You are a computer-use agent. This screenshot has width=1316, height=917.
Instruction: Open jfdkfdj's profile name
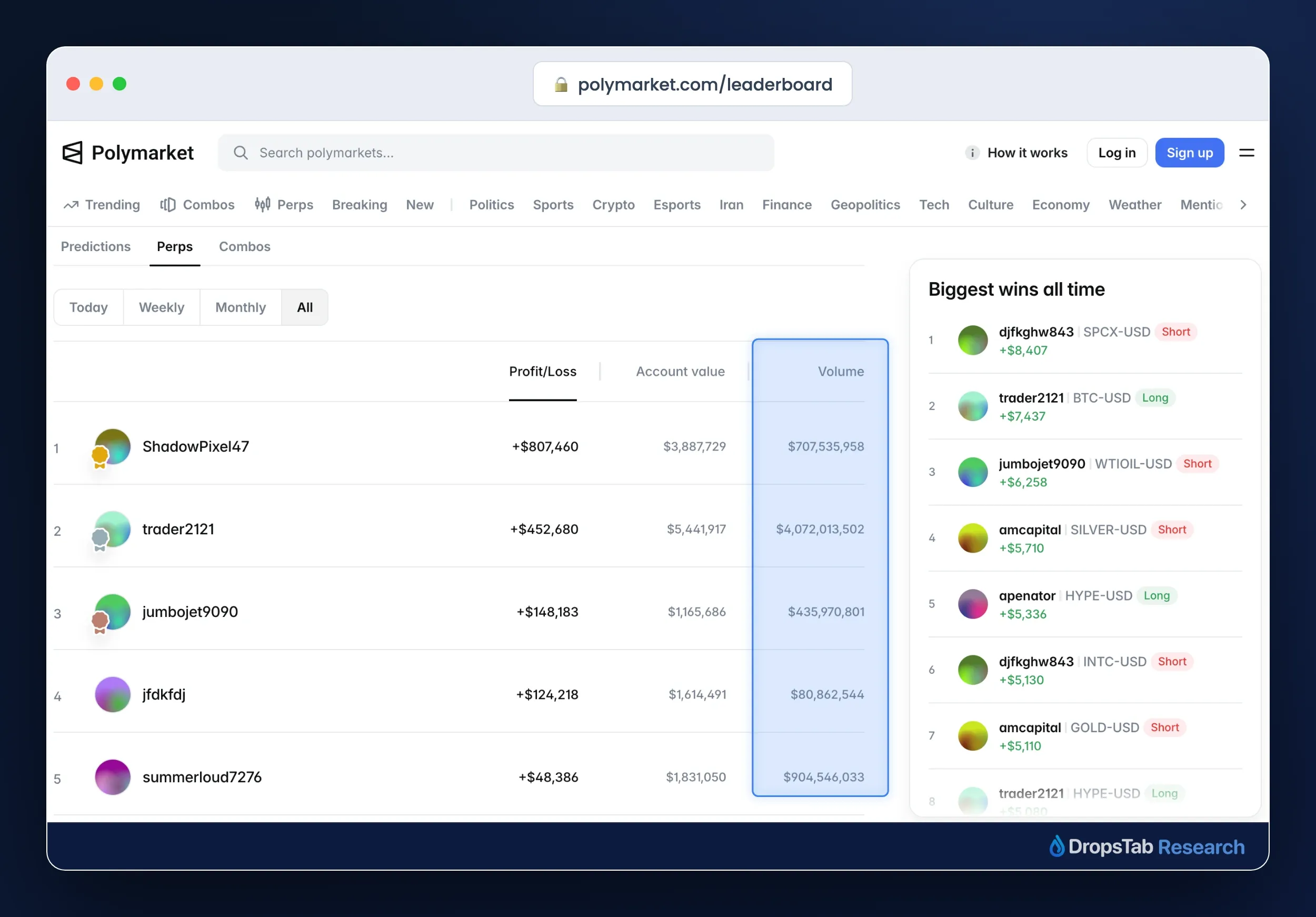164,695
